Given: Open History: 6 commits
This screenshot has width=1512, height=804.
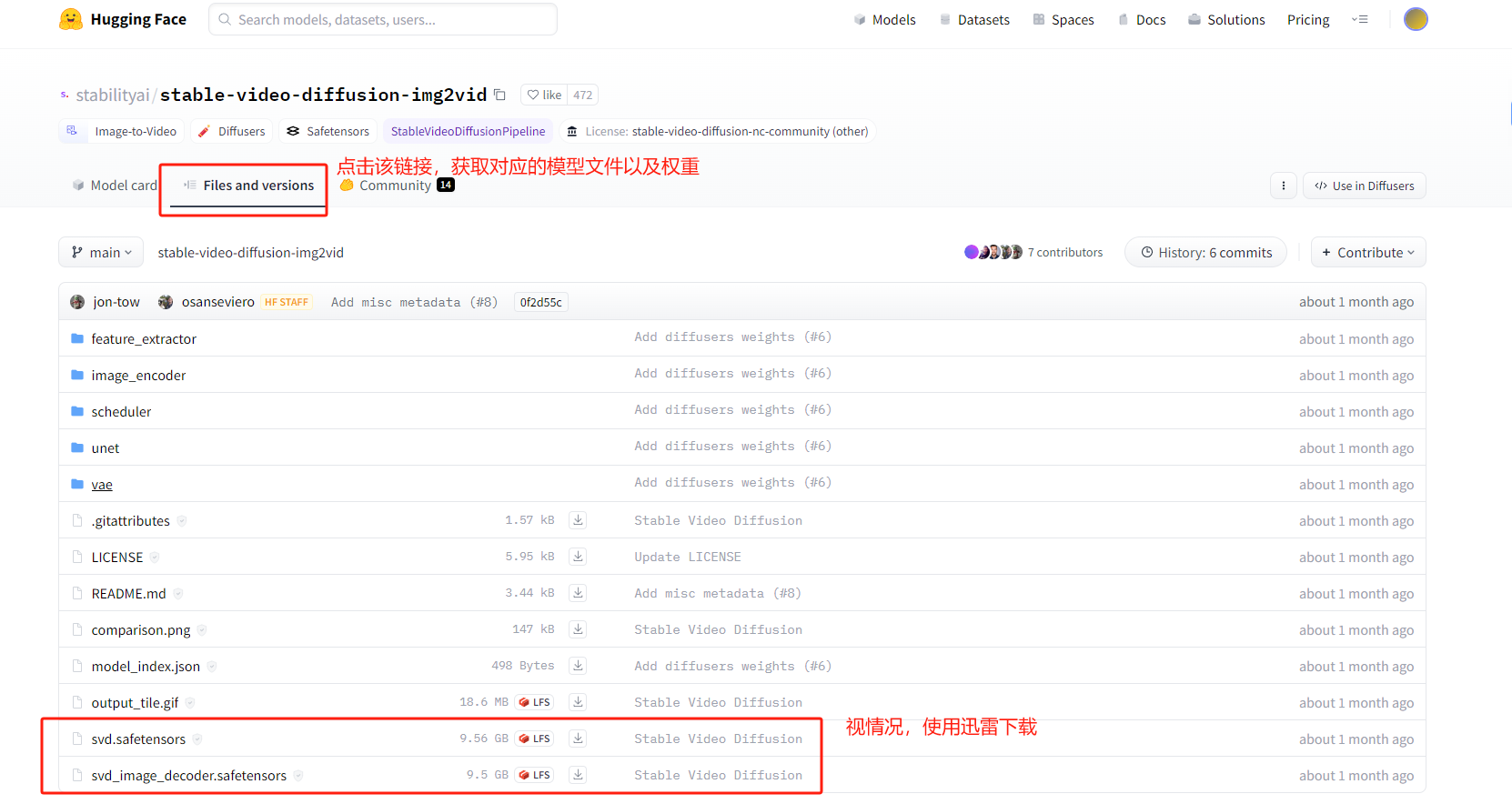Looking at the screenshot, I should click(1205, 252).
